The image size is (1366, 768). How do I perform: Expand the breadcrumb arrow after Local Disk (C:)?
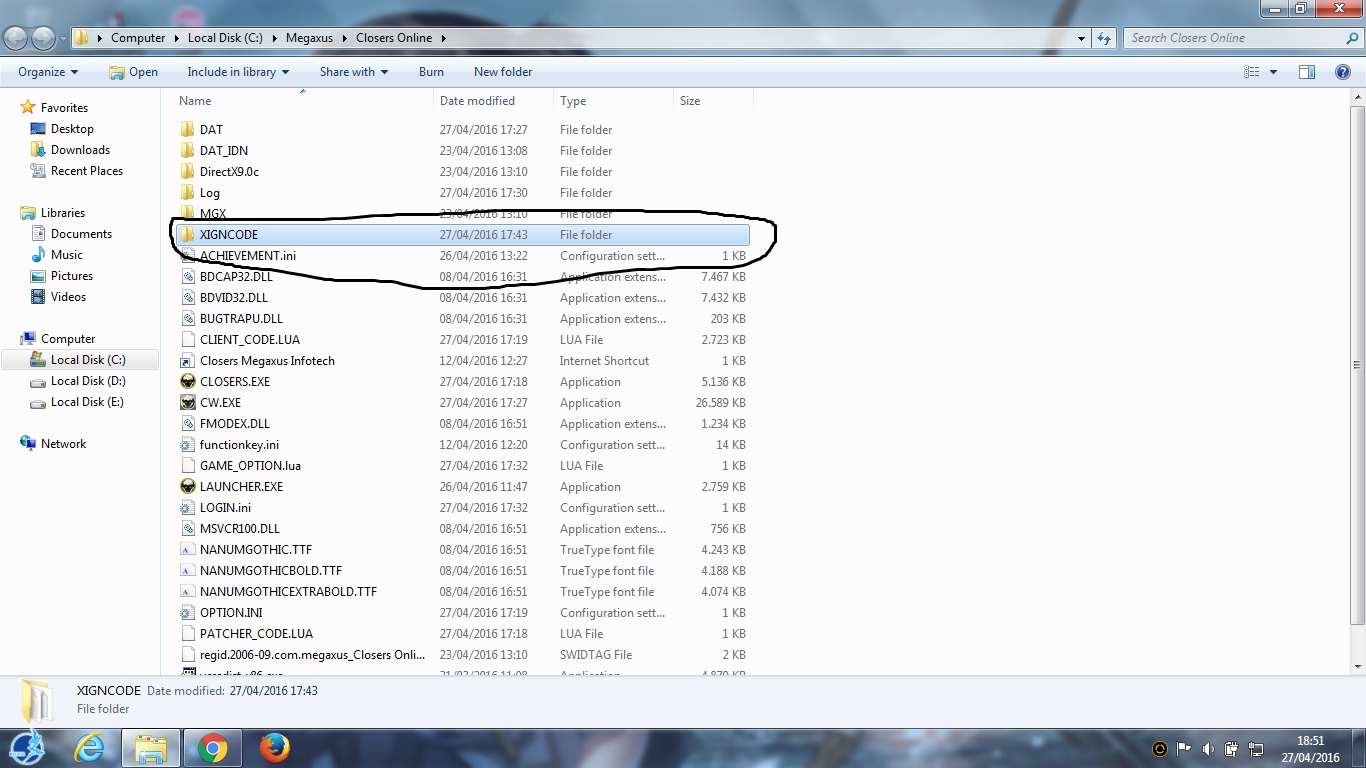point(274,38)
